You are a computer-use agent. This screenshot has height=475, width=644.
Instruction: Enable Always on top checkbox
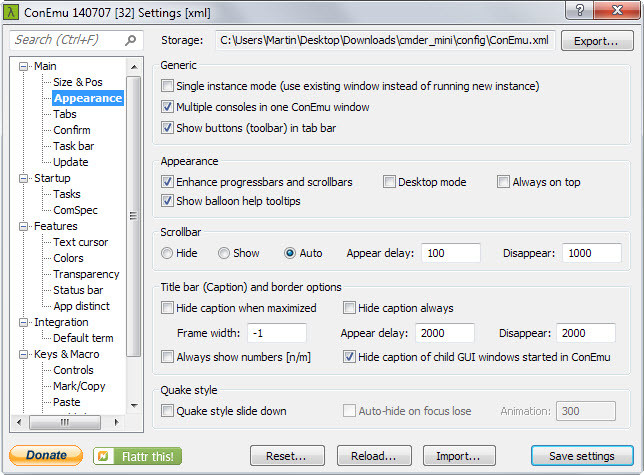(503, 181)
